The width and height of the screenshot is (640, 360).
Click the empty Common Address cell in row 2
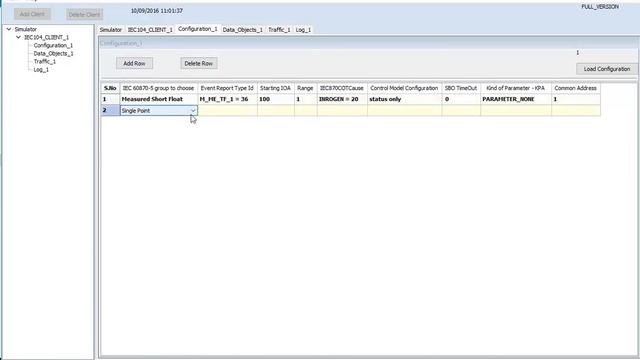point(576,111)
